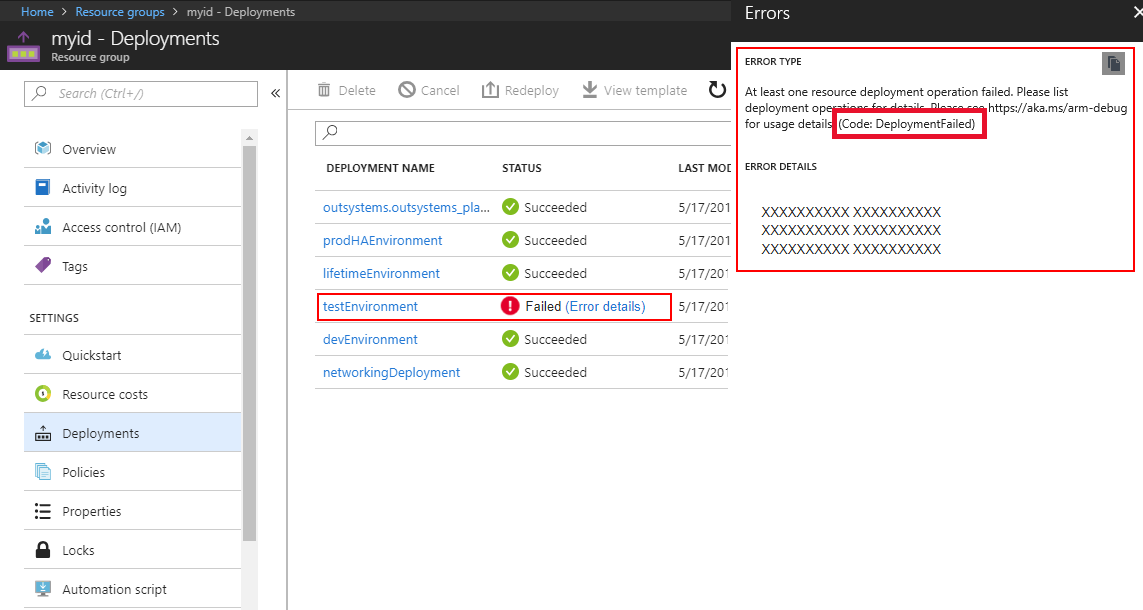Open the testEnvironment deployment
Viewport: 1143px width, 610px height.
(x=369, y=306)
